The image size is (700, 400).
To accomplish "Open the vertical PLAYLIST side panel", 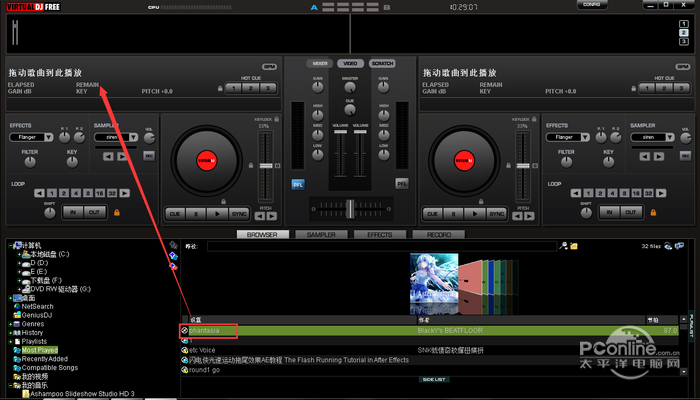I will click(x=692, y=328).
